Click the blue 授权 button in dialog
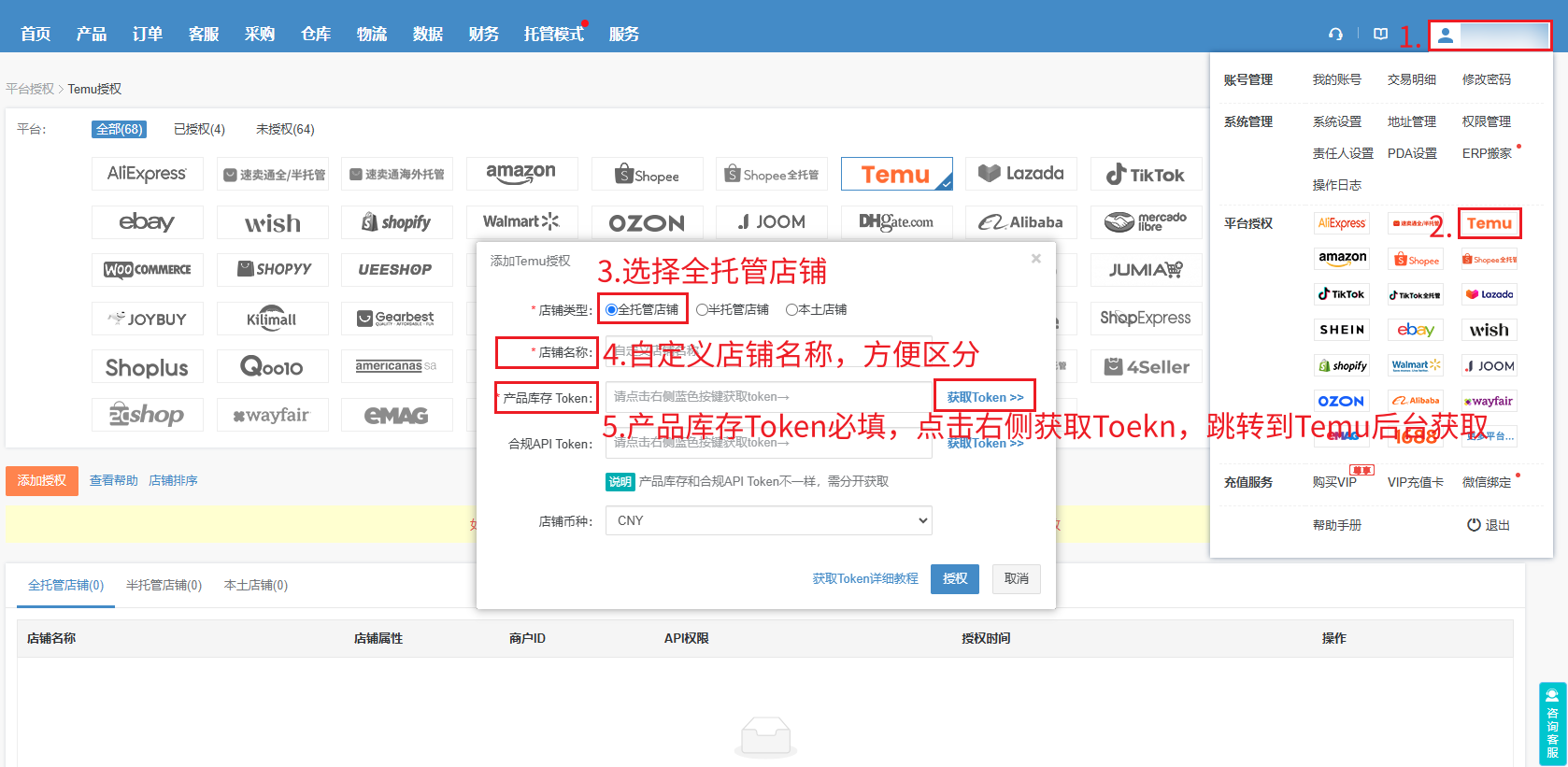This screenshot has height=767, width=1568. pyautogui.click(x=955, y=579)
